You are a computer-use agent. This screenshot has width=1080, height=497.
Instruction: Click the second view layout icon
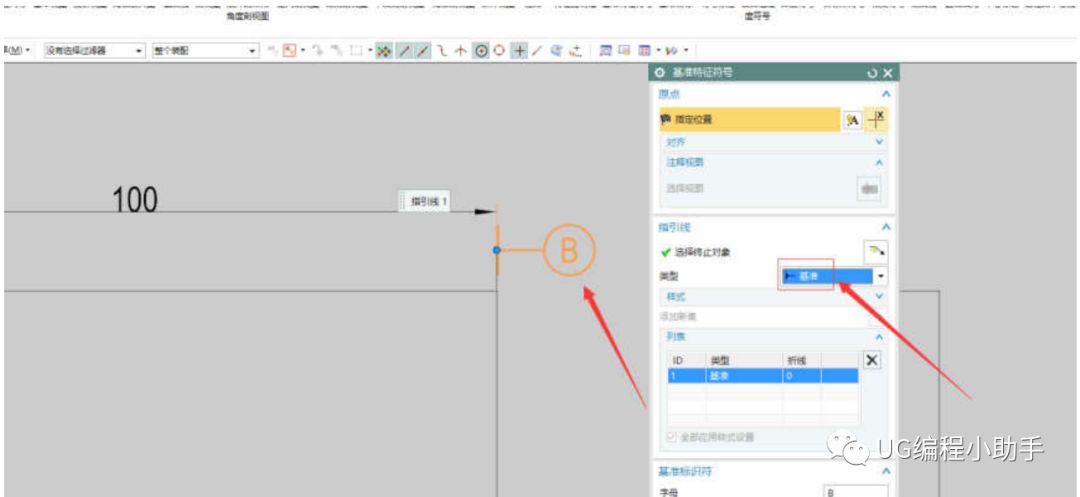click(625, 51)
